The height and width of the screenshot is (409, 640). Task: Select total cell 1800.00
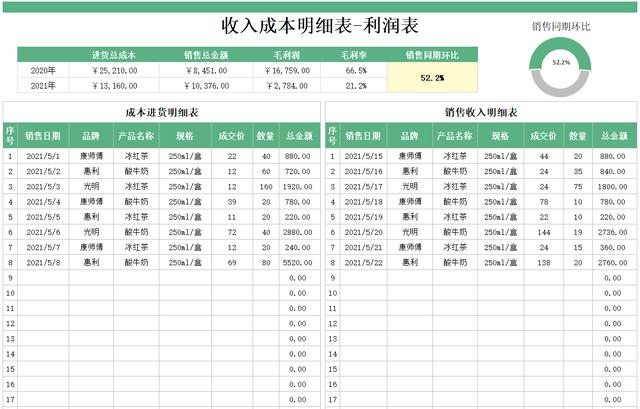point(613,187)
